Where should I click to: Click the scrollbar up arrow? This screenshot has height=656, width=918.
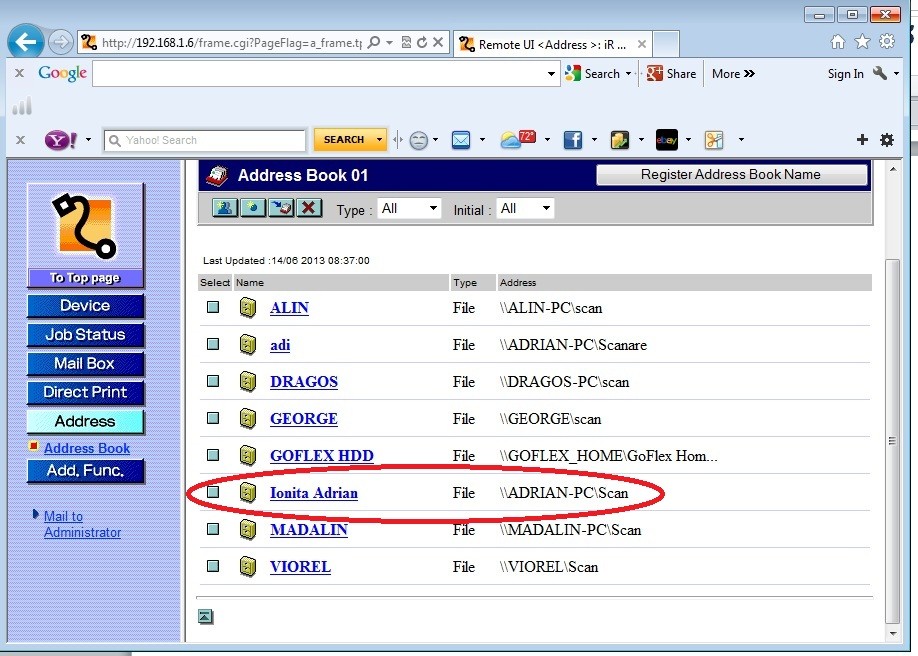click(893, 169)
